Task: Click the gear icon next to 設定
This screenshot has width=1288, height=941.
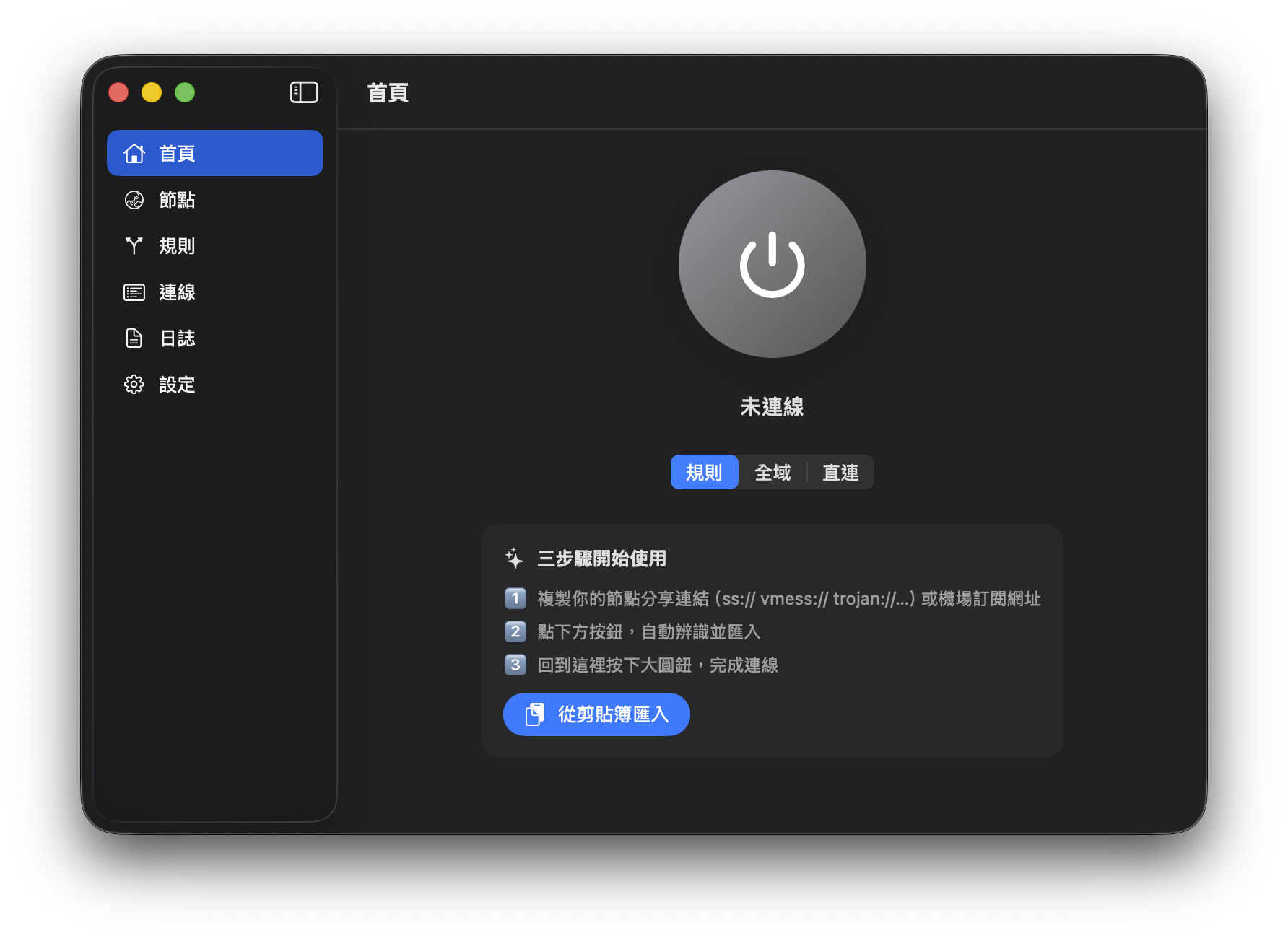Action: point(134,385)
